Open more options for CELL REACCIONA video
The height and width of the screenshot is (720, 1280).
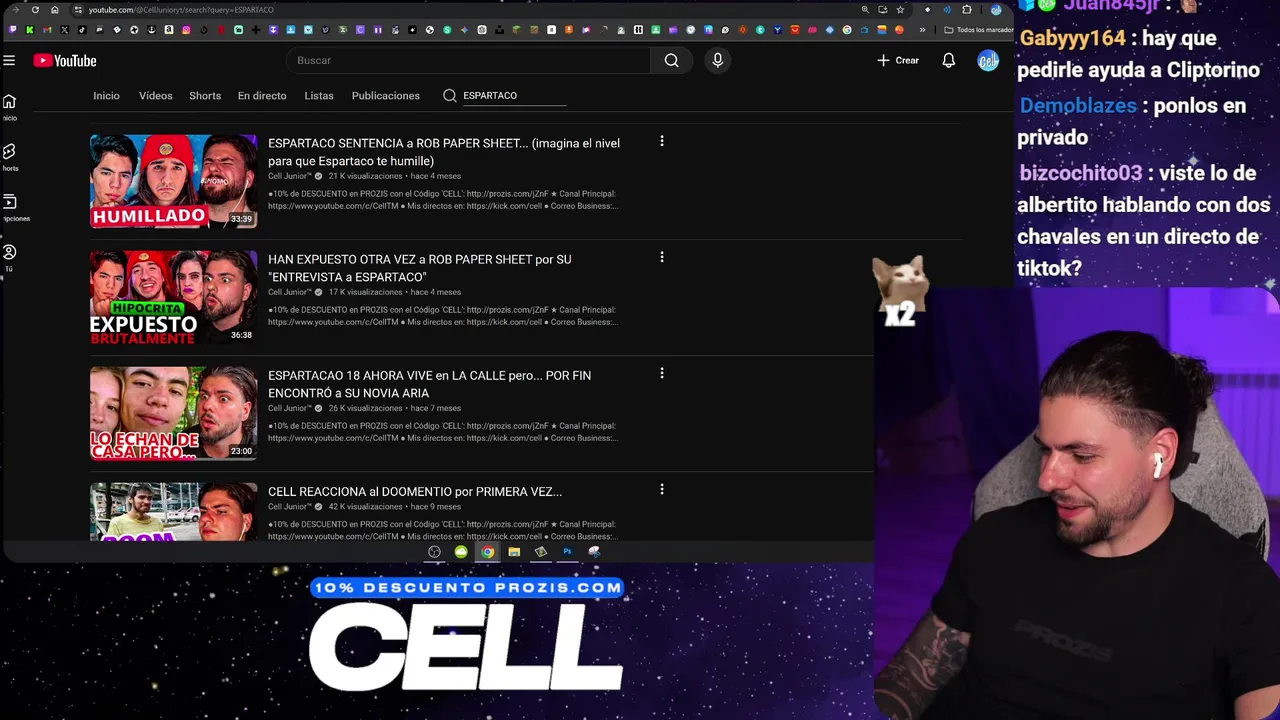pos(661,489)
